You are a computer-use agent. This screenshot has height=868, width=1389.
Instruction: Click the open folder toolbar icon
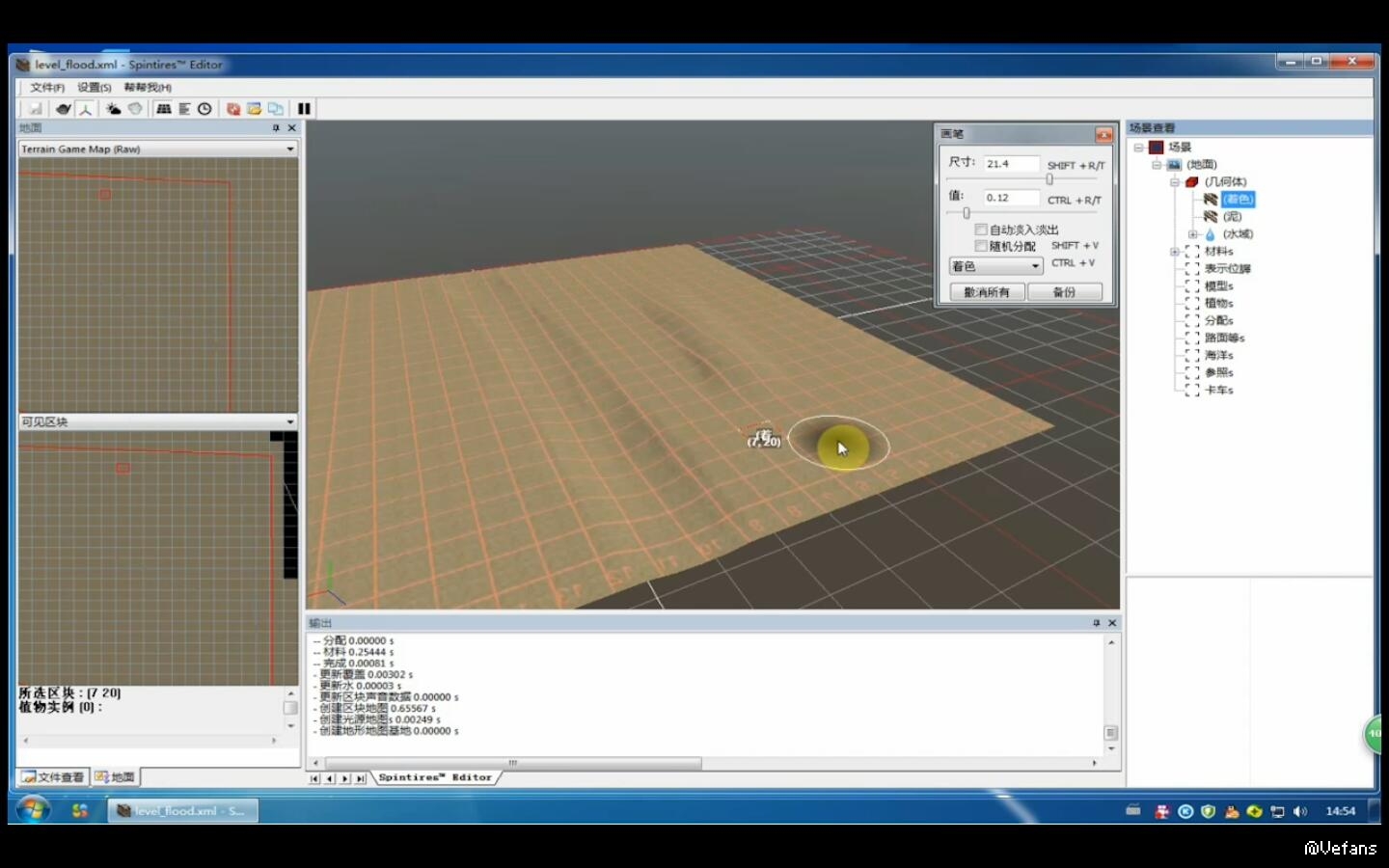[254, 109]
